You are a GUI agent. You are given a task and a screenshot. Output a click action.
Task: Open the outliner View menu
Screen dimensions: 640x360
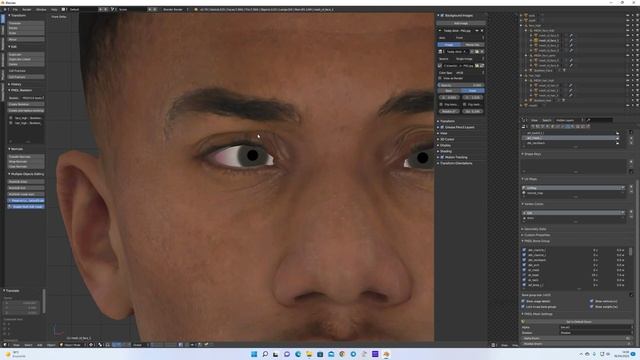534,120
